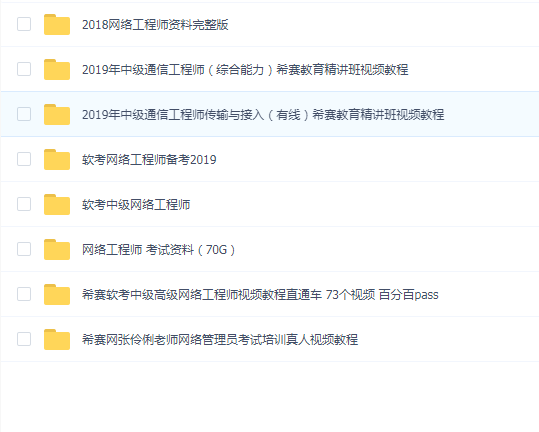Click the name 软考网络工程师备考2019
Viewport: 539px width, 432px height.
[149, 160]
